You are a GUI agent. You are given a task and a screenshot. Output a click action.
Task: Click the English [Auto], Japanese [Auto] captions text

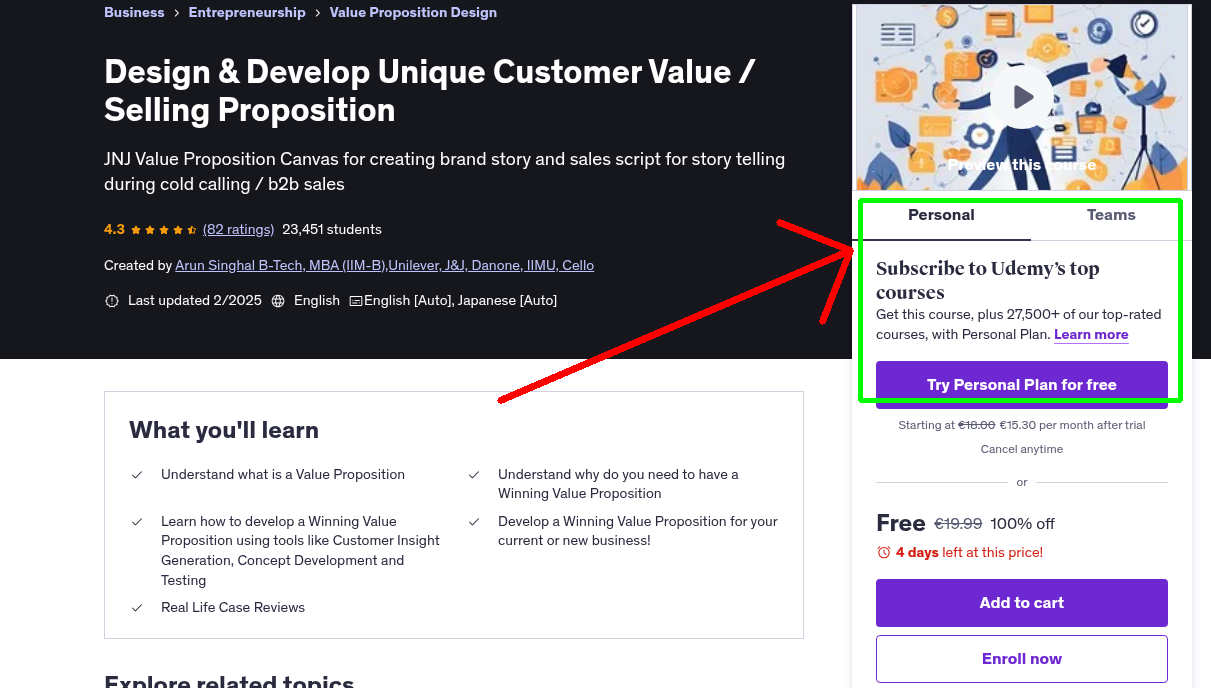[x=460, y=300]
